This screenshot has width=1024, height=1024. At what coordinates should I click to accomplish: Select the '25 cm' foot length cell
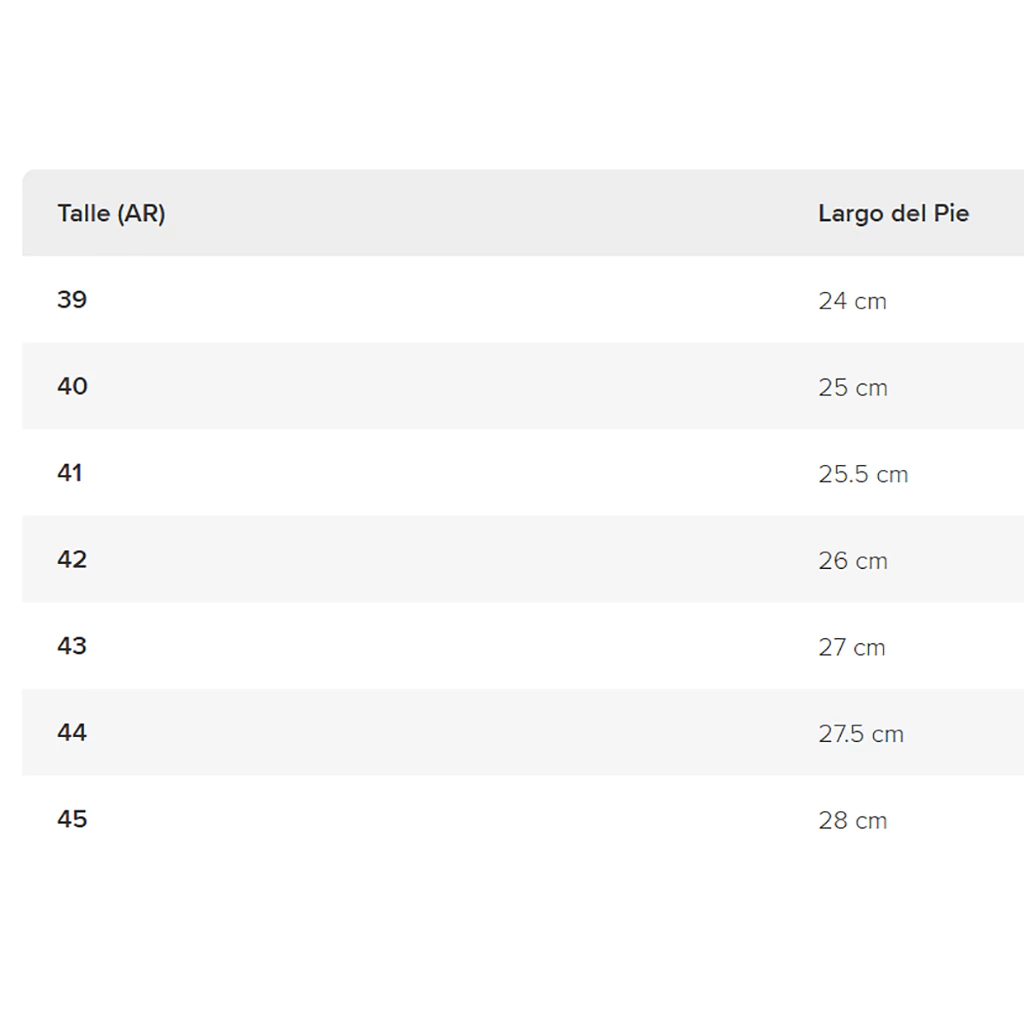852,388
